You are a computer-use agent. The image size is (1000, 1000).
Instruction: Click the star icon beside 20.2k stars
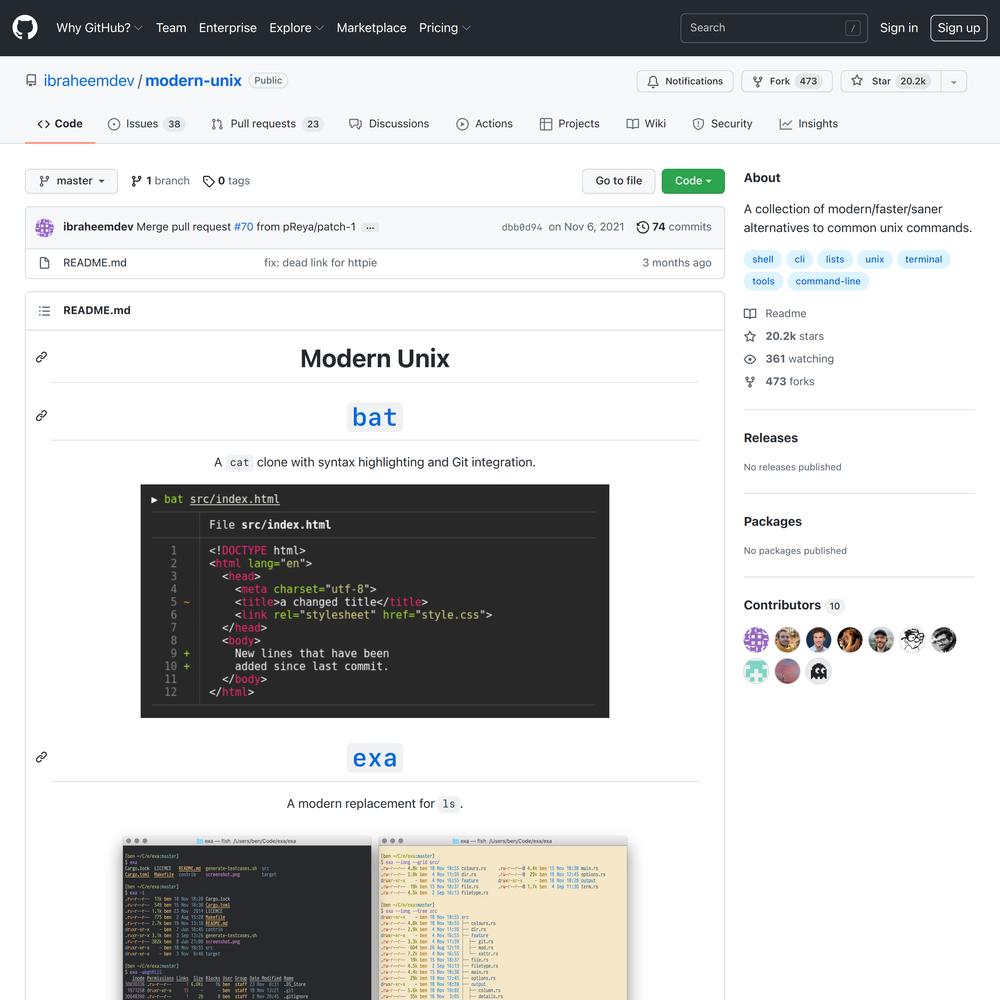(x=750, y=336)
